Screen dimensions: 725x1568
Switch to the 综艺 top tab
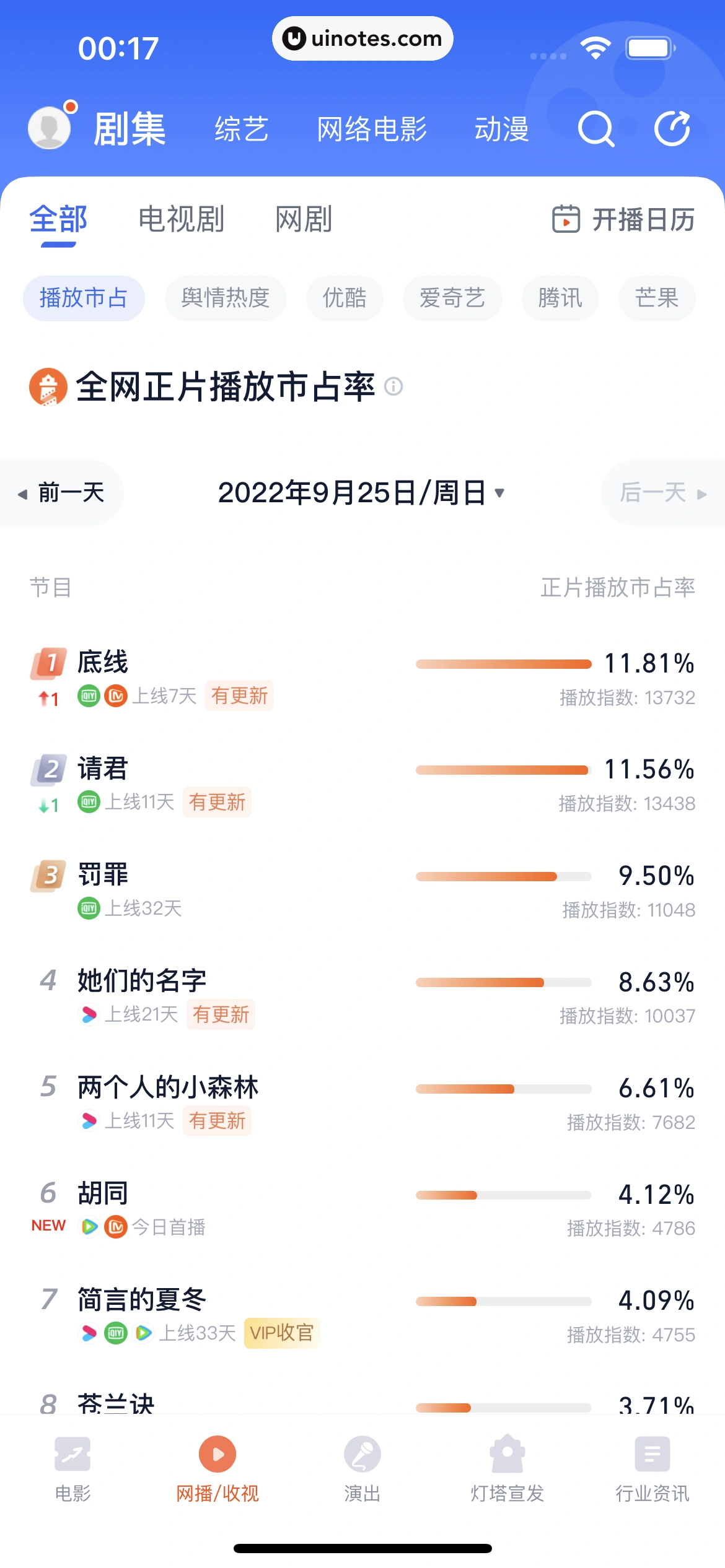(242, 129)
